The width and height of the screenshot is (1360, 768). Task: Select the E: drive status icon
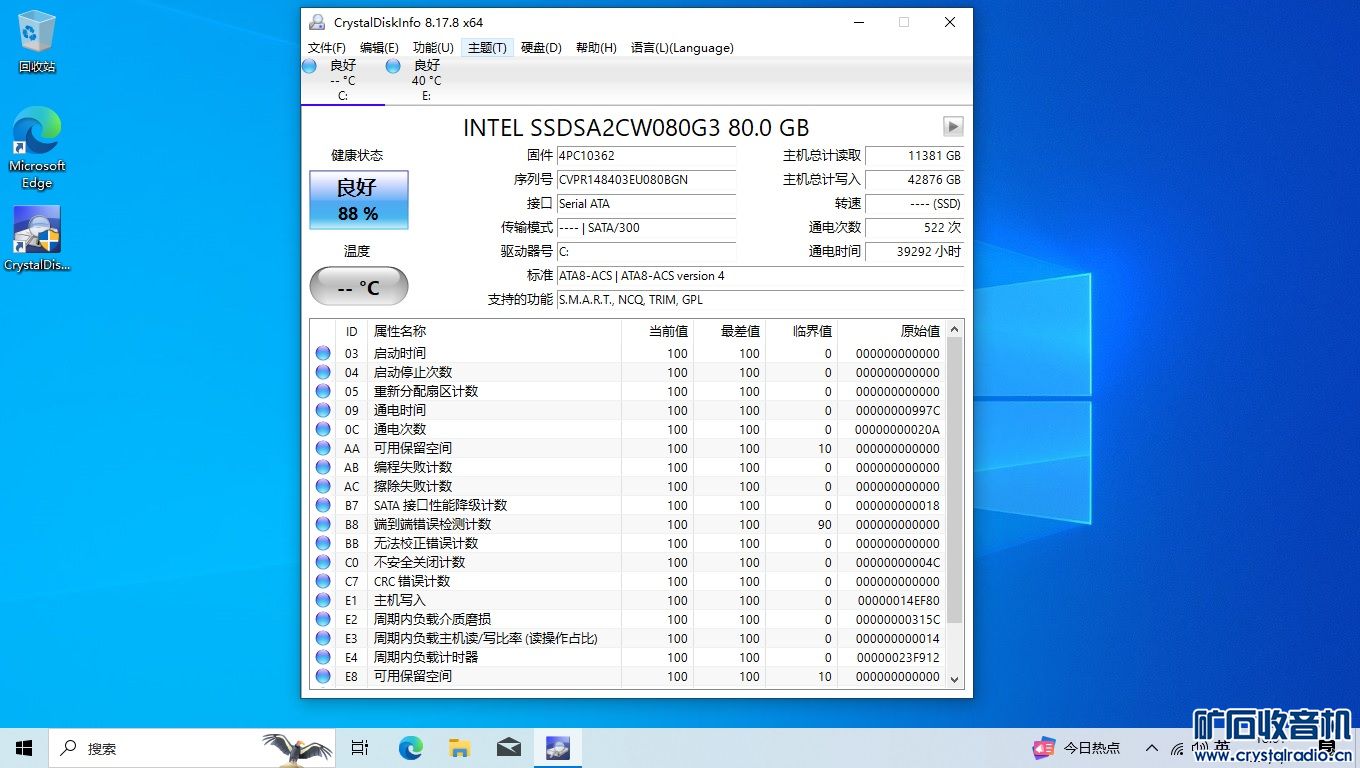click(393, 66)
